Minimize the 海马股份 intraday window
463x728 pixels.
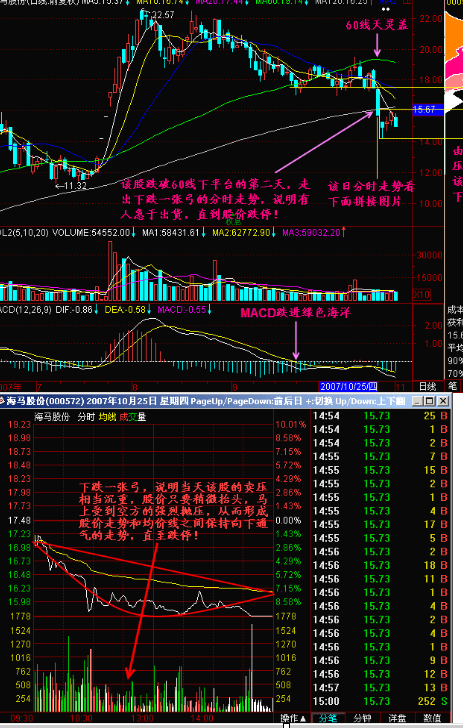pos(417,401)
